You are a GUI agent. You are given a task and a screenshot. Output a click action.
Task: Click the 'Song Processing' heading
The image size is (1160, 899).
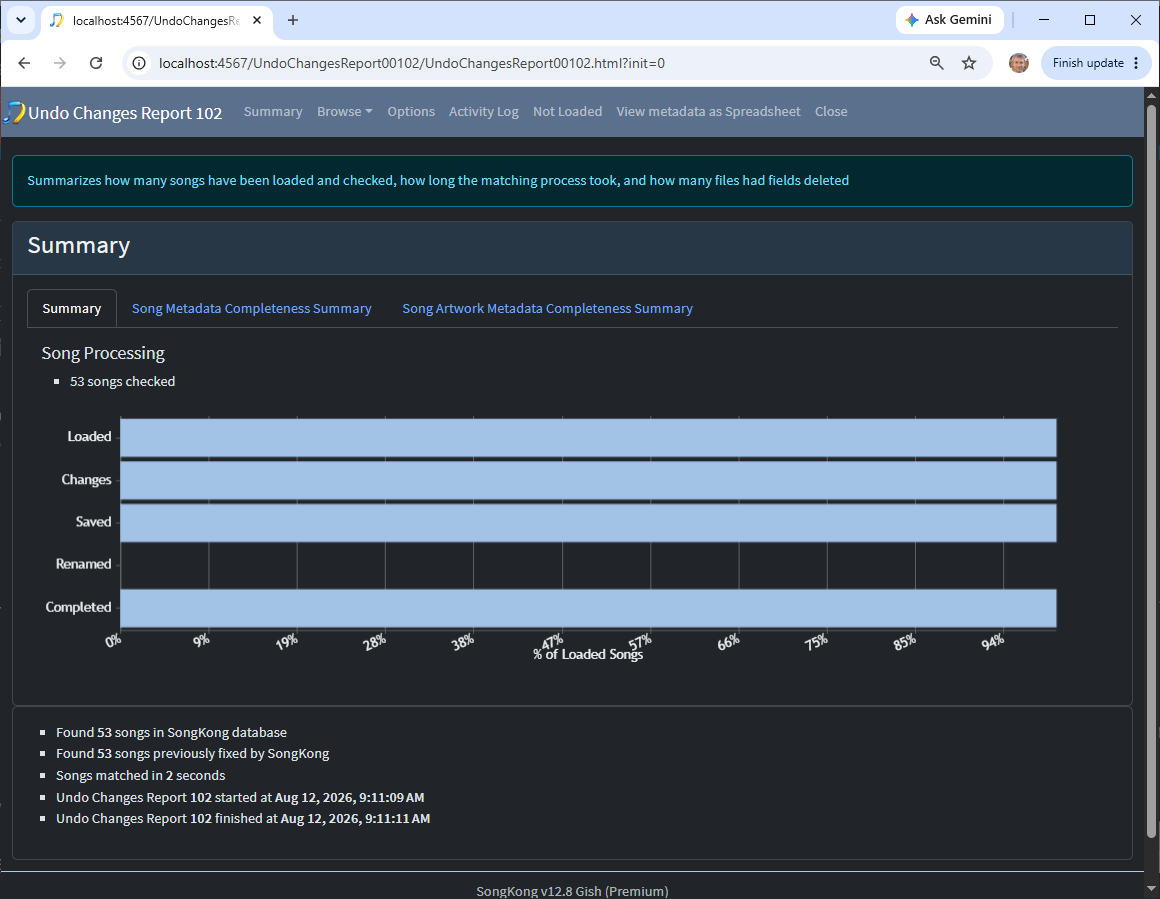[103, 353]
